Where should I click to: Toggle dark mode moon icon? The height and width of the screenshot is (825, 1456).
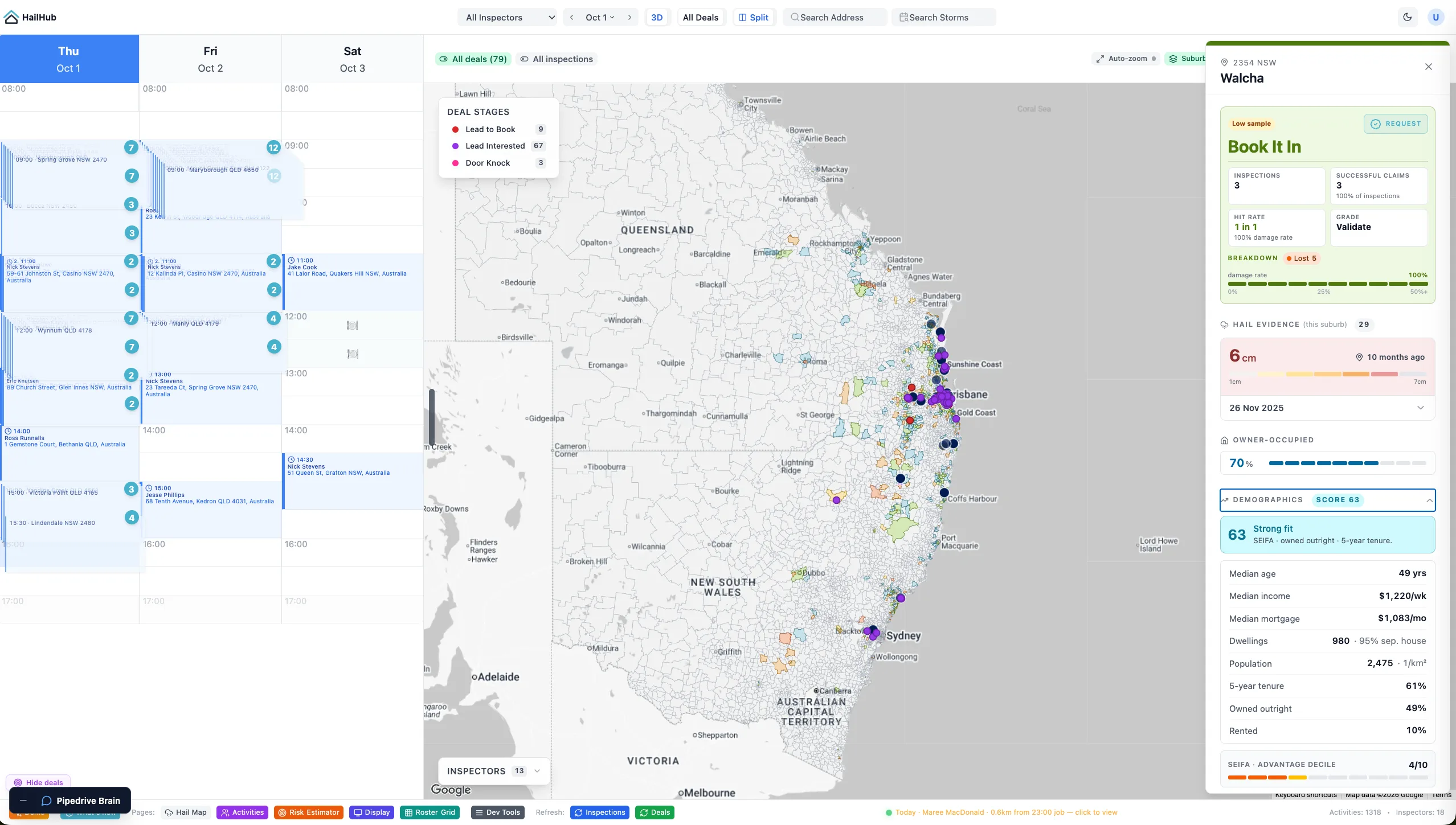tap(1408, 17)
